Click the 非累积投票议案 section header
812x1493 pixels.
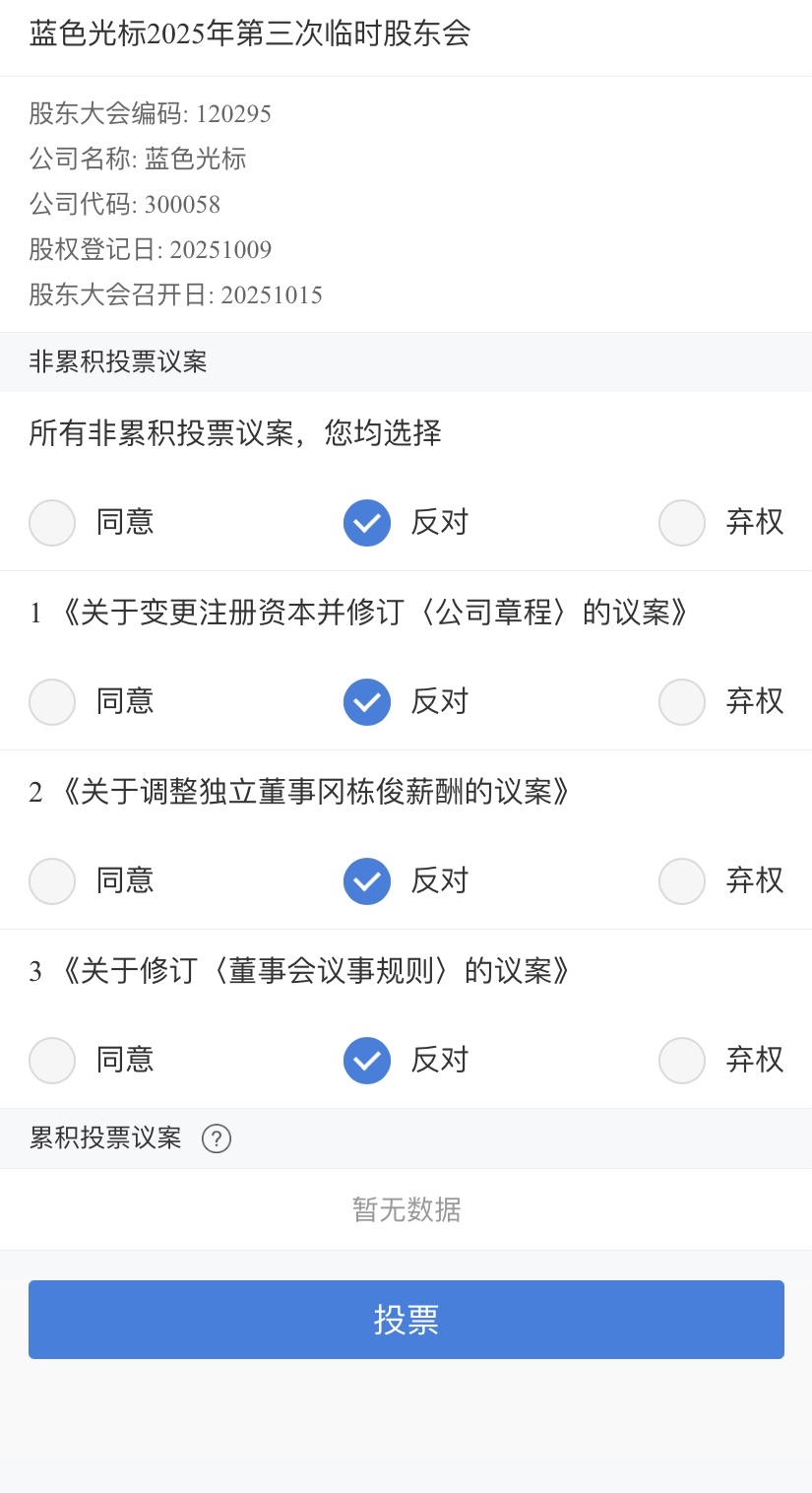coord(118,361)
